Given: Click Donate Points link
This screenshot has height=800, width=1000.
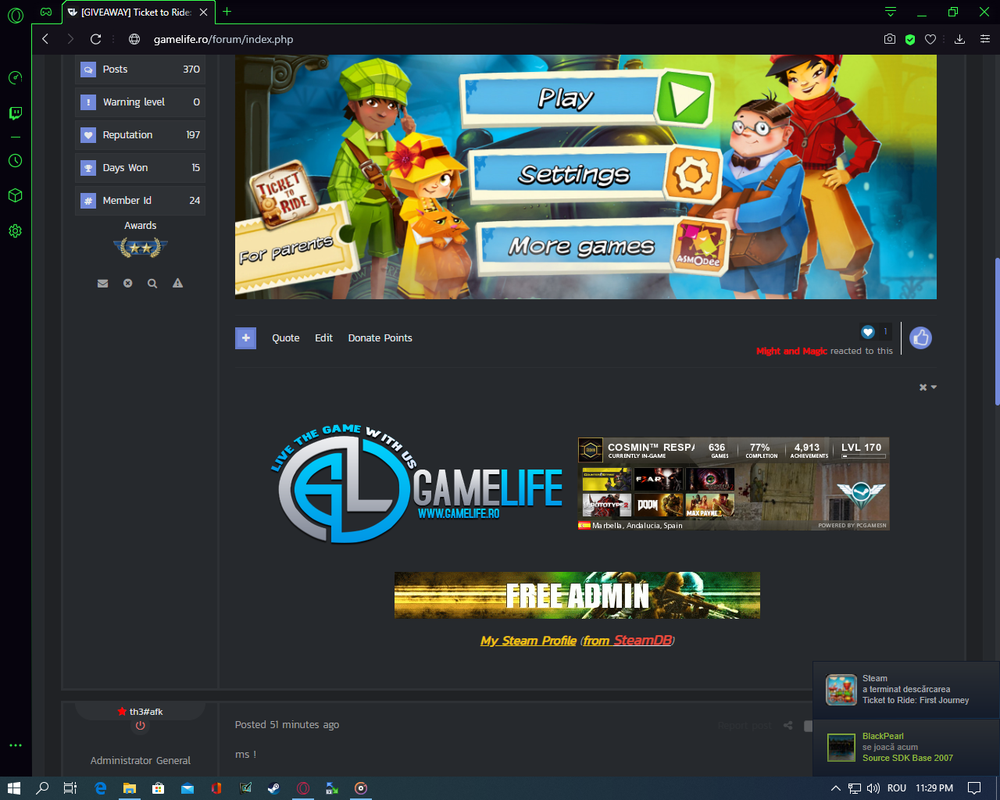Looking at the screenshot, I should (380, 338).
